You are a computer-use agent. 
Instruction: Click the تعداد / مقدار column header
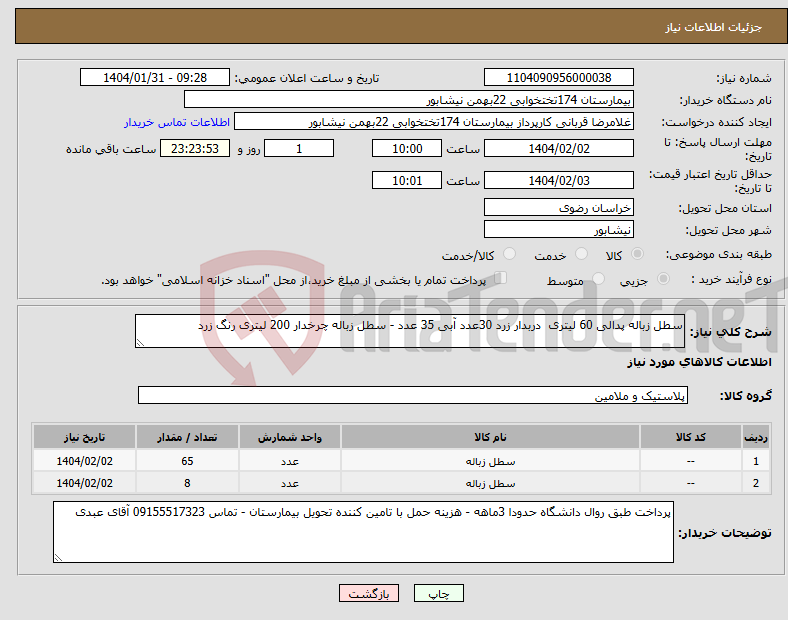[x=187, y=437]
